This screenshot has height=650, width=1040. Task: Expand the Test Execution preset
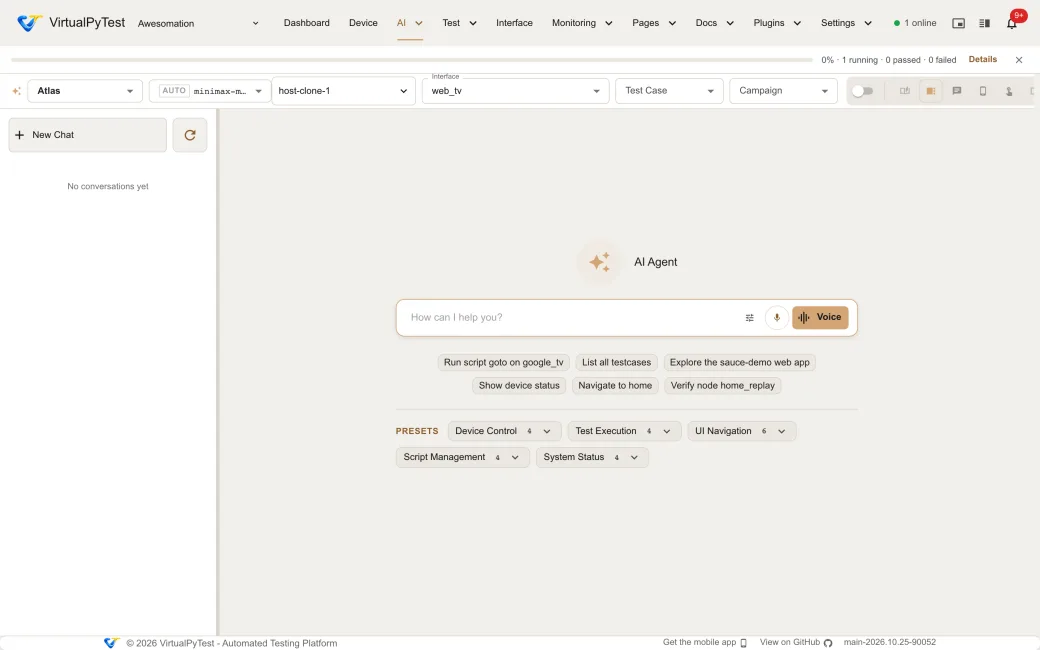click(x=623, y=431)
